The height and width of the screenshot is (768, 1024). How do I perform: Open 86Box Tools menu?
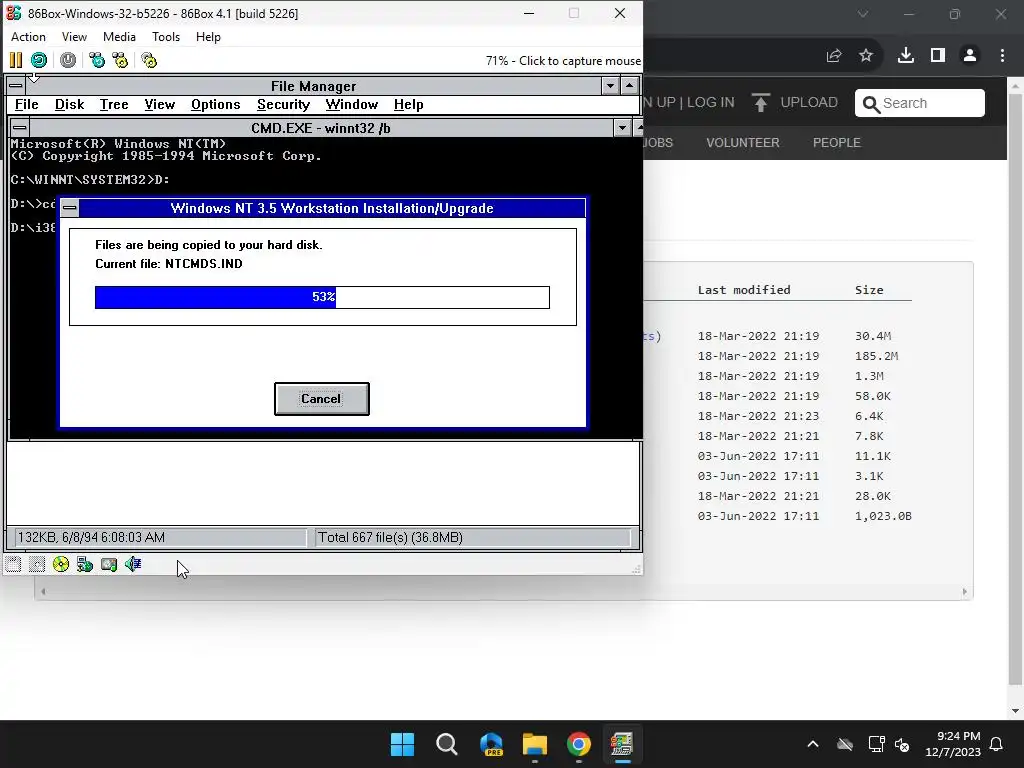(166, 37)
